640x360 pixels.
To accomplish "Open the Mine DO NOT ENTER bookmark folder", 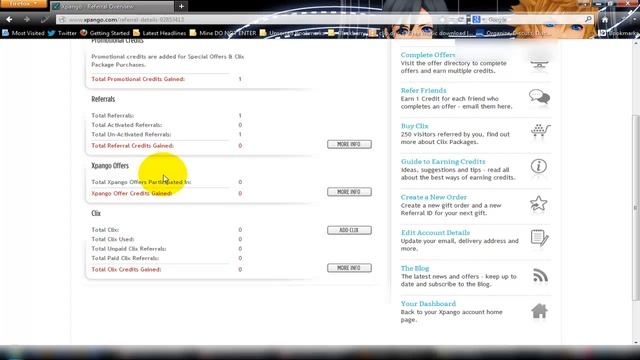I will [x=223, y=33].
